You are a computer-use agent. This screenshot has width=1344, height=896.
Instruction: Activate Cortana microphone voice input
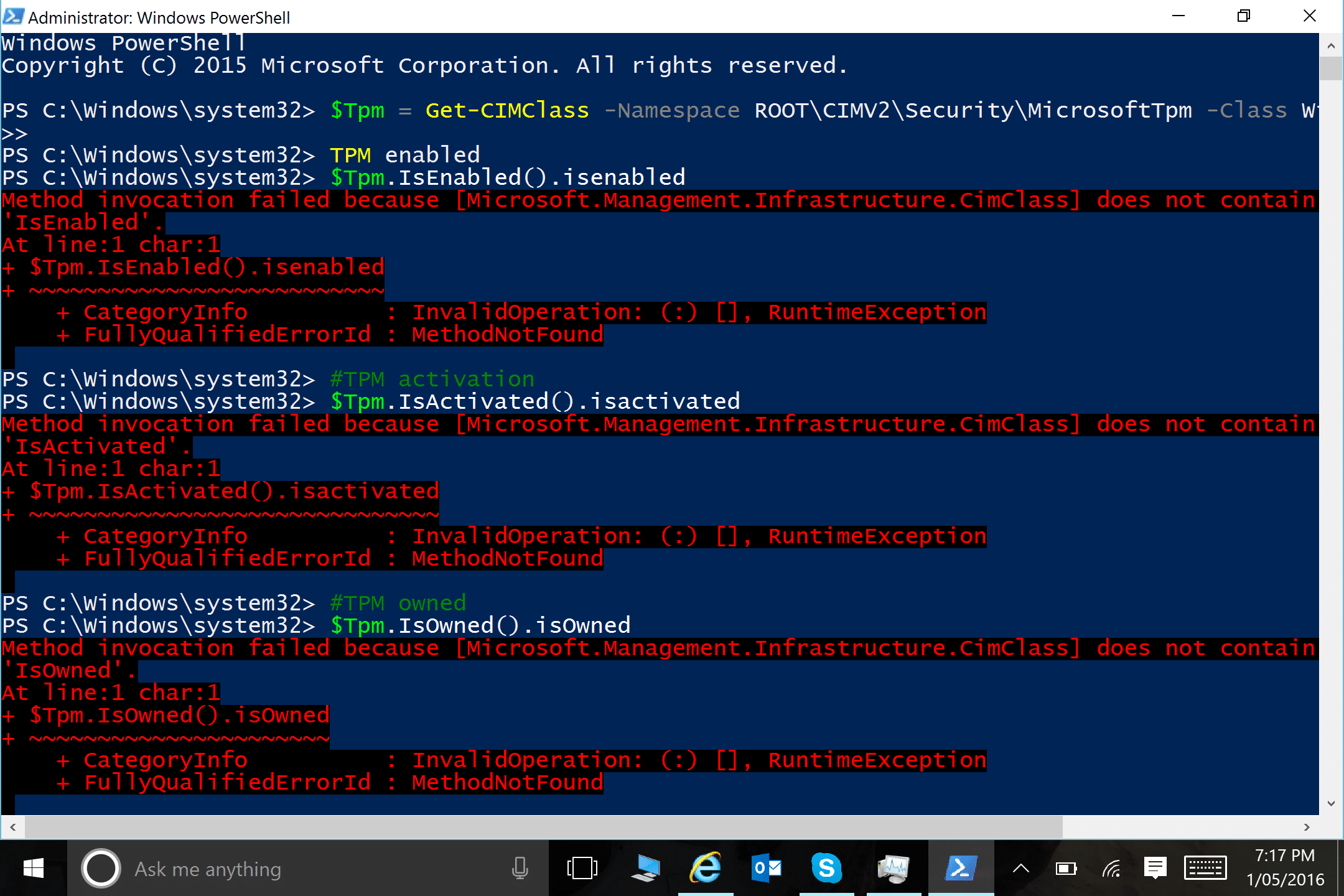tap(520, 869)
